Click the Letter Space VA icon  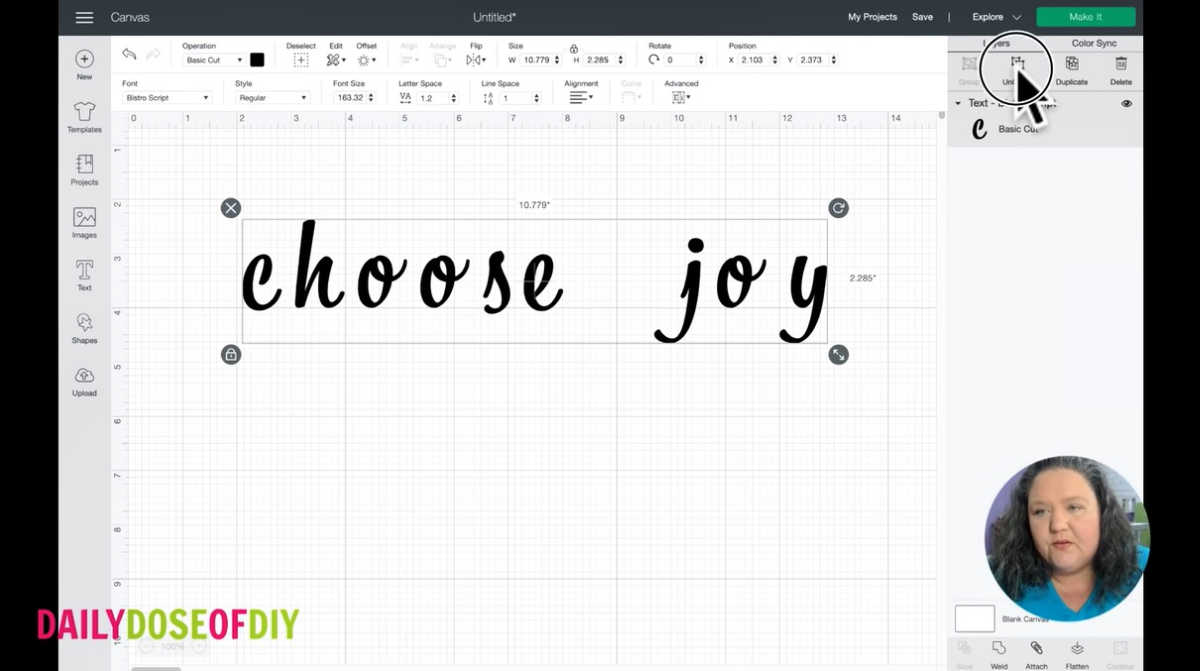coord(405,98)
